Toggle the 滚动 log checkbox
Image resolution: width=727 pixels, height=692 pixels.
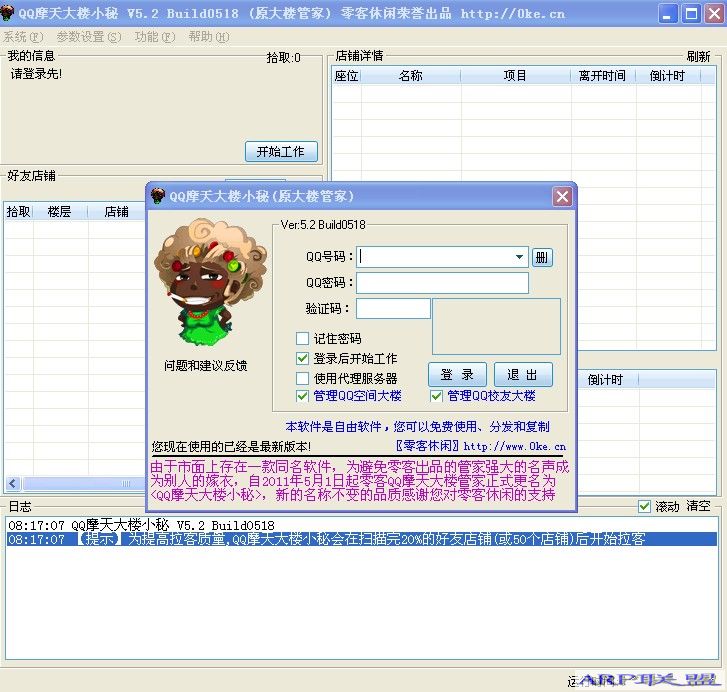[x=644, y=506]
